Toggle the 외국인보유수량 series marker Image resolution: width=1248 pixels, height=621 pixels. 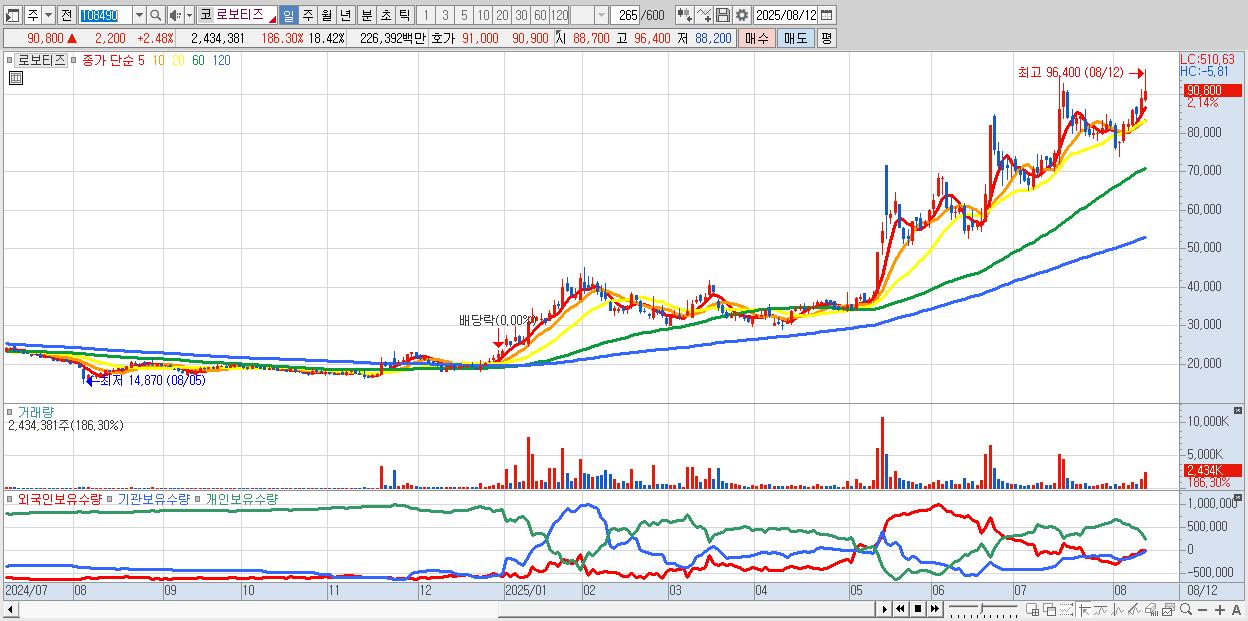click(x=10, y=499)
